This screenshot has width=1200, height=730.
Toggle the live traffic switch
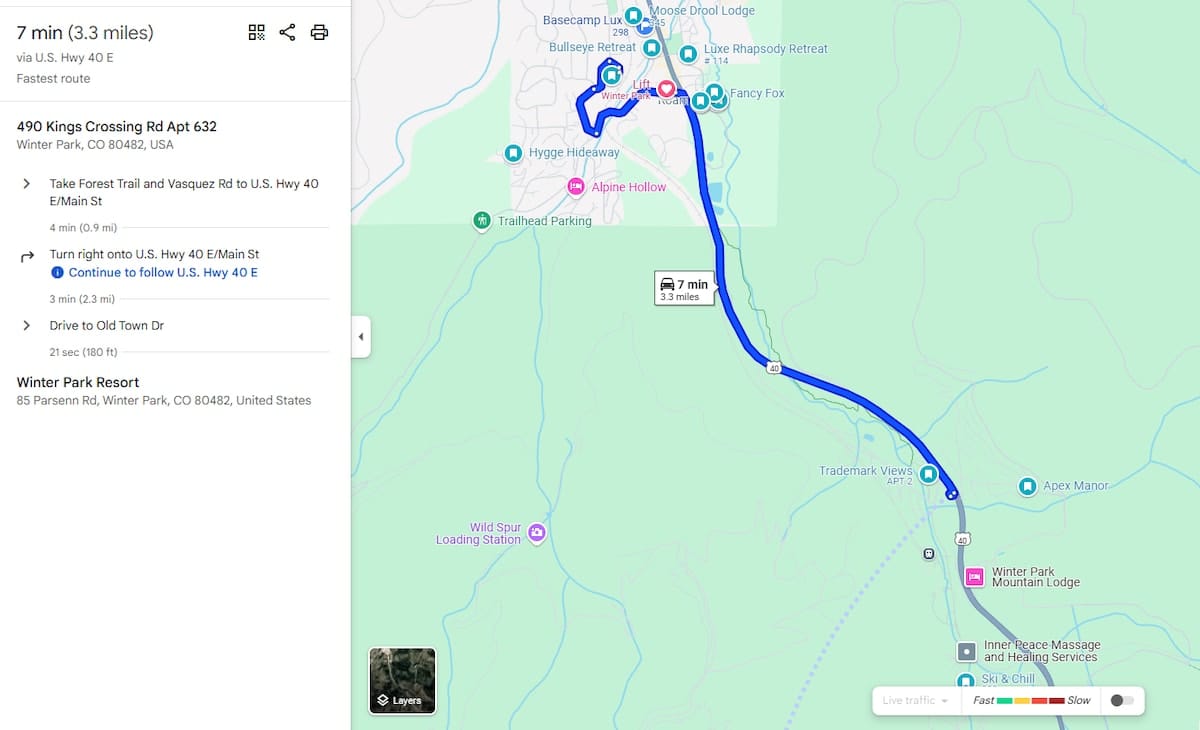tap(1122, 700)
